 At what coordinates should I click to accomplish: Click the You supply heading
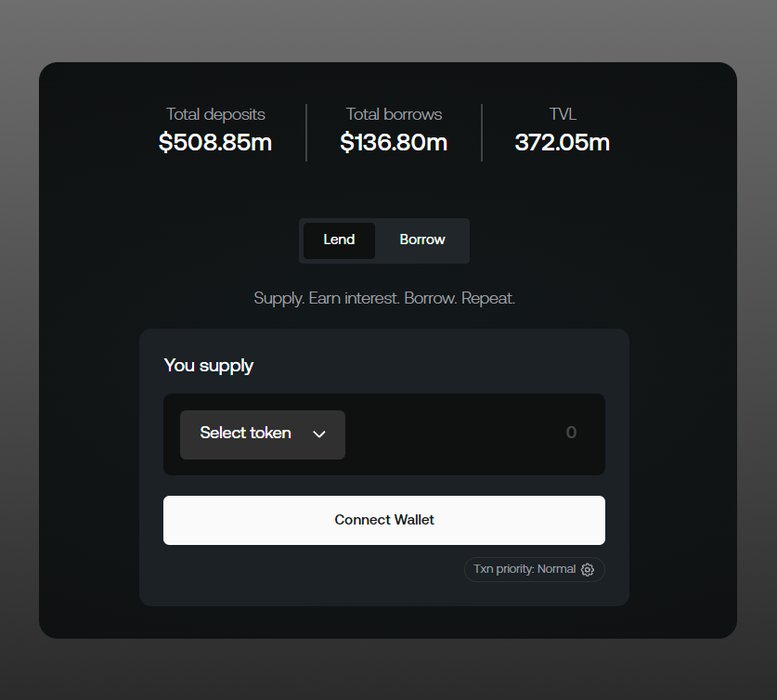[x=209, y=365]
